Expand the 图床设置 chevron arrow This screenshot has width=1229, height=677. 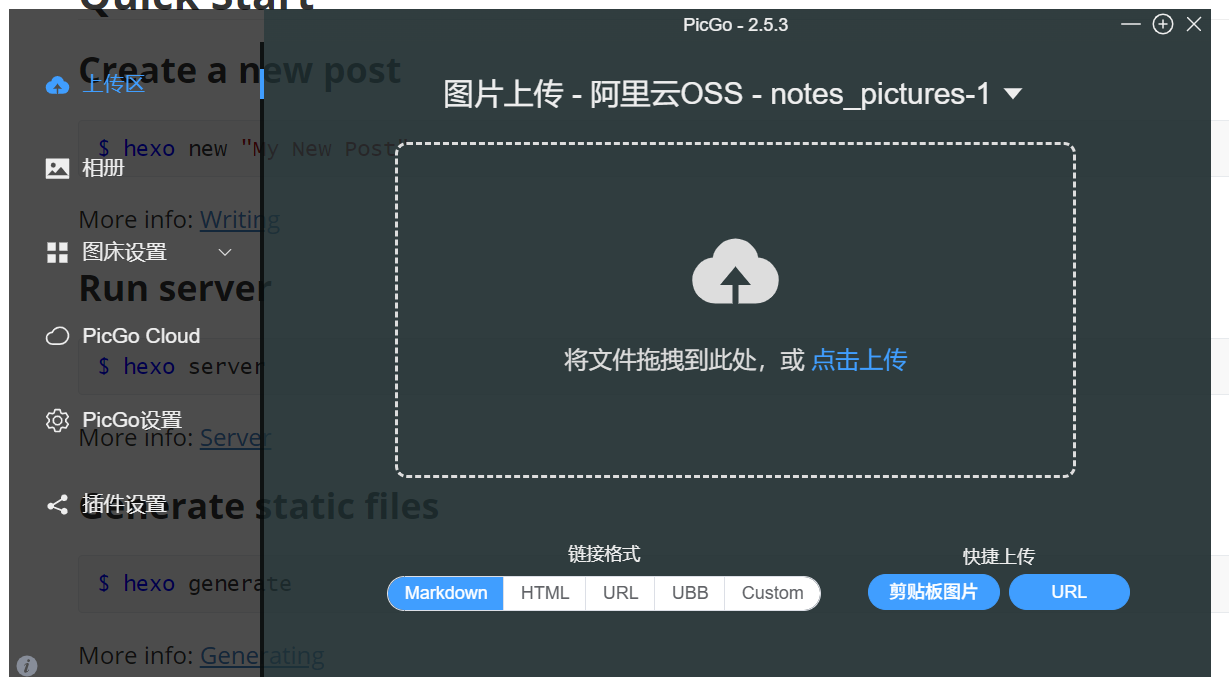click(x=225, y=253)
